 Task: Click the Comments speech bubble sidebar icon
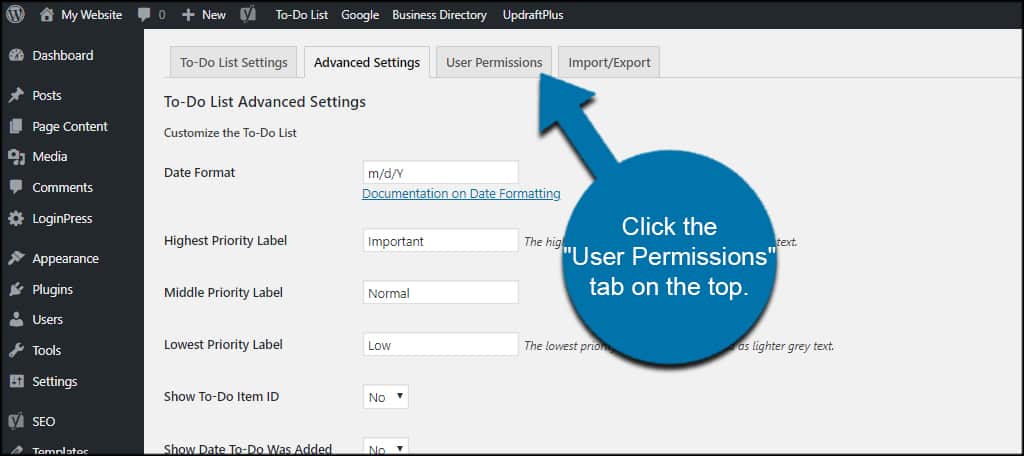pos(16,187)
